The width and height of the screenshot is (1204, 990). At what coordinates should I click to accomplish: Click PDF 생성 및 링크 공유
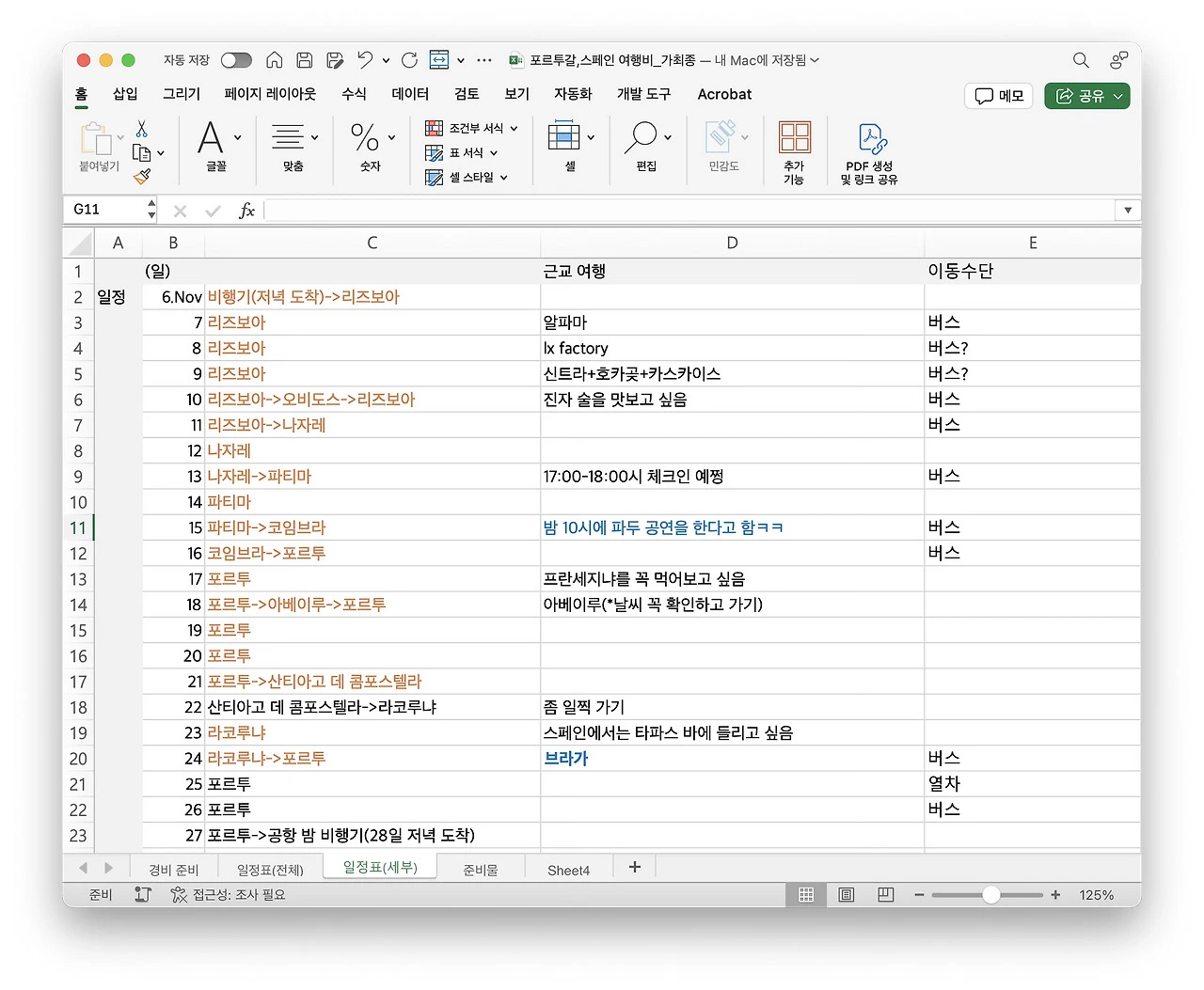click(x=869, y=153)
